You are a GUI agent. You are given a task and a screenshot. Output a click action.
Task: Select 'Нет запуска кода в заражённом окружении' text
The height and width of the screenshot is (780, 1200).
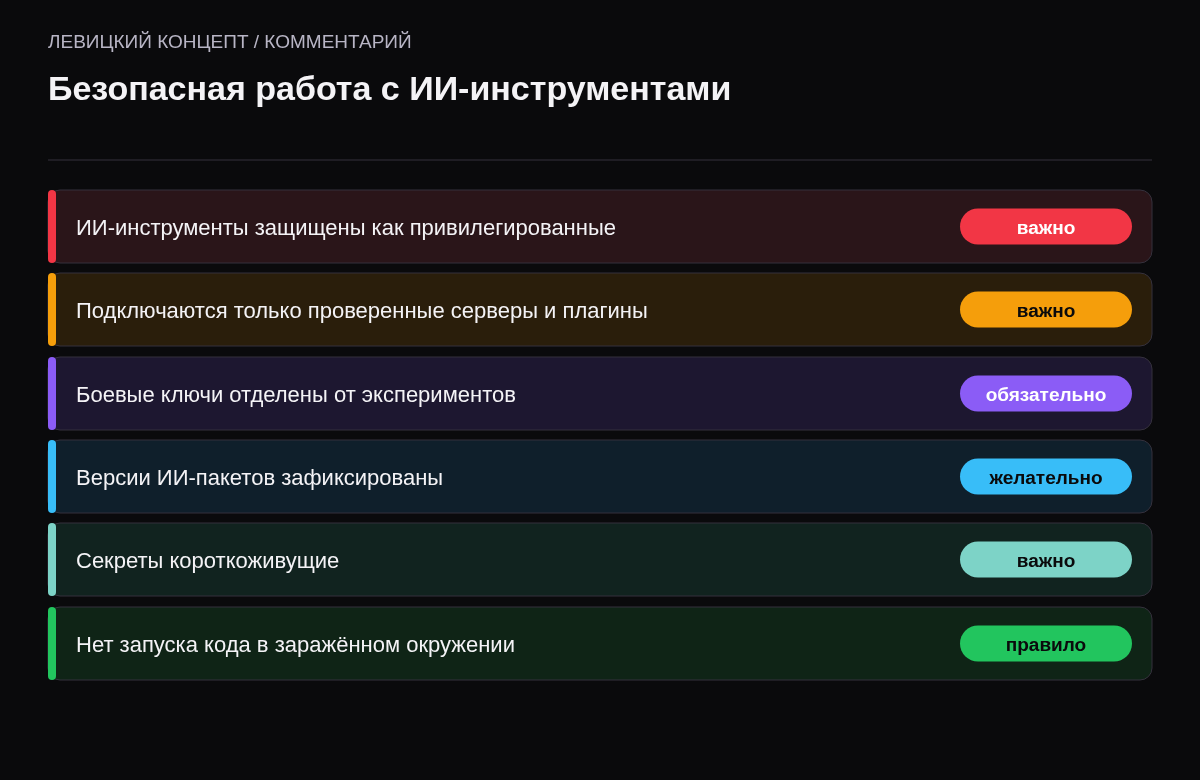click(295, 645)
